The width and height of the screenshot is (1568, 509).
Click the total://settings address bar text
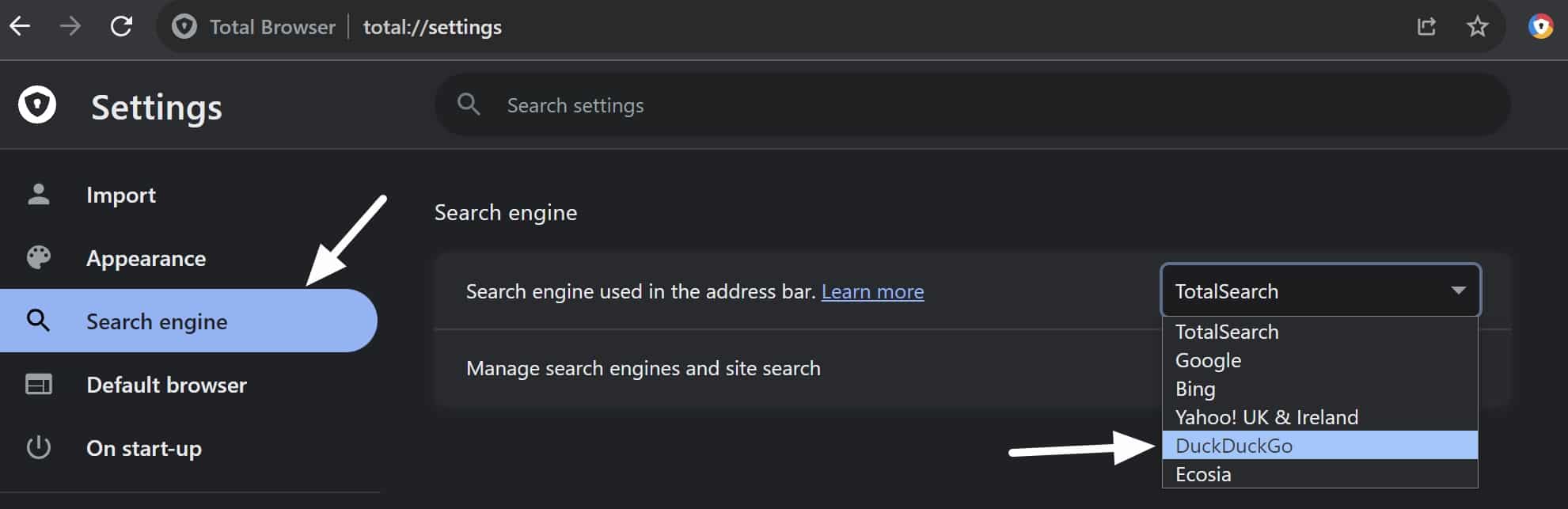click(432, 27)
